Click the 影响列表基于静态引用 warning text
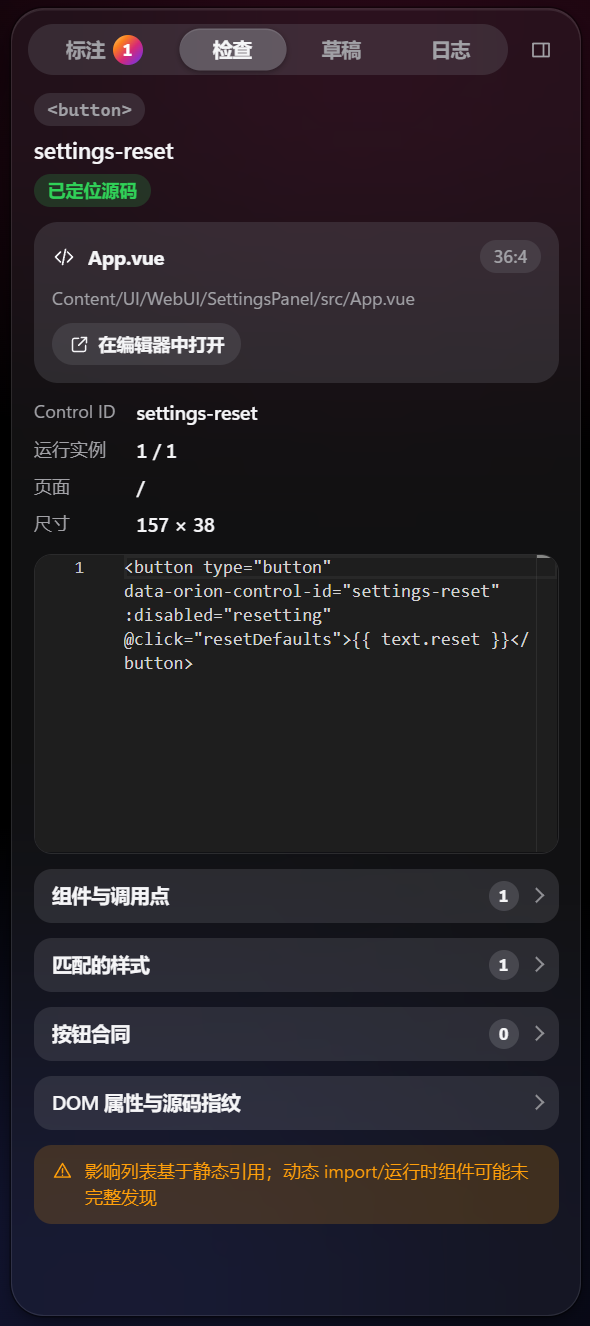Screen dimensions: 590x1326 pyautogui.click(x=306, y=1184)
